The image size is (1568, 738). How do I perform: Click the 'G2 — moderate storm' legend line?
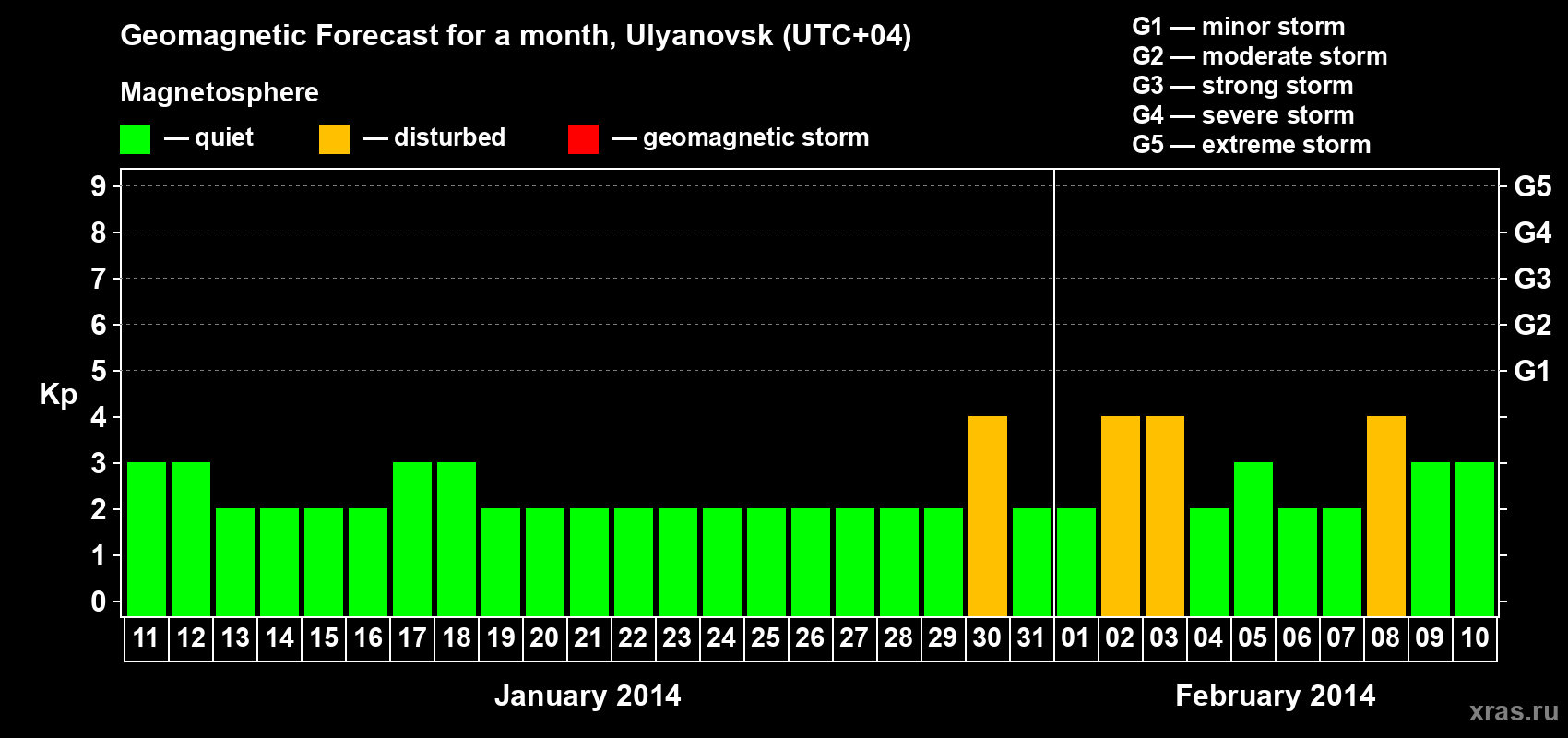1259,56
